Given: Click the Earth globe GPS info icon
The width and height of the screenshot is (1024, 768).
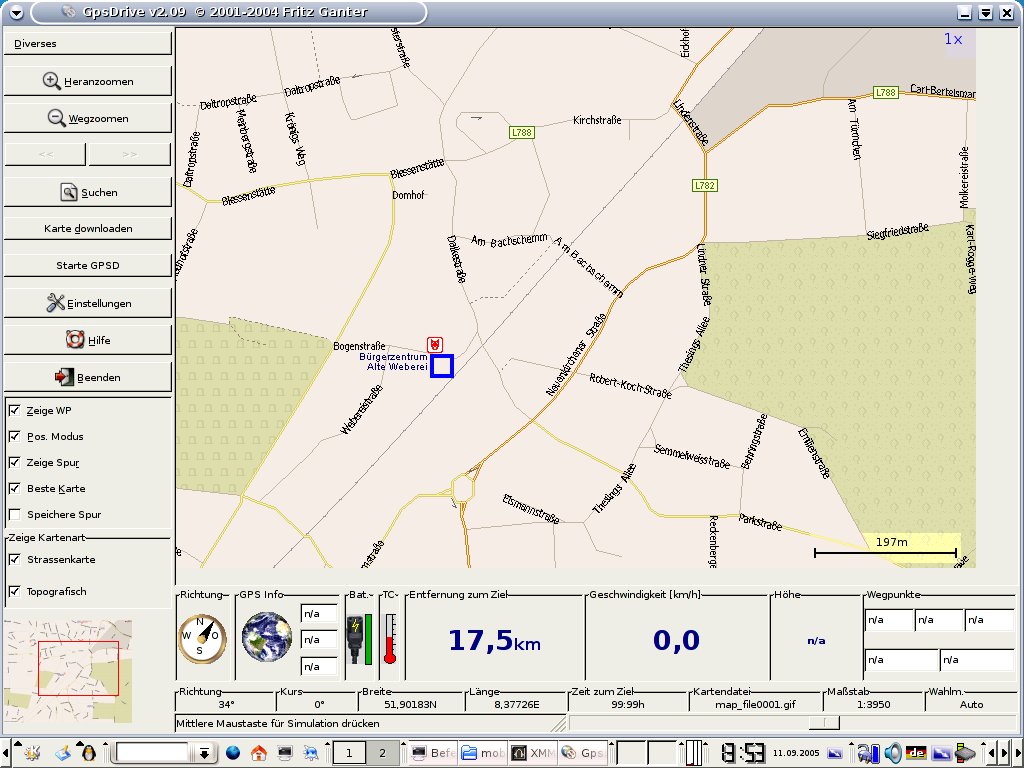Looking at the screenshot, I should click(x=266, y=637).
